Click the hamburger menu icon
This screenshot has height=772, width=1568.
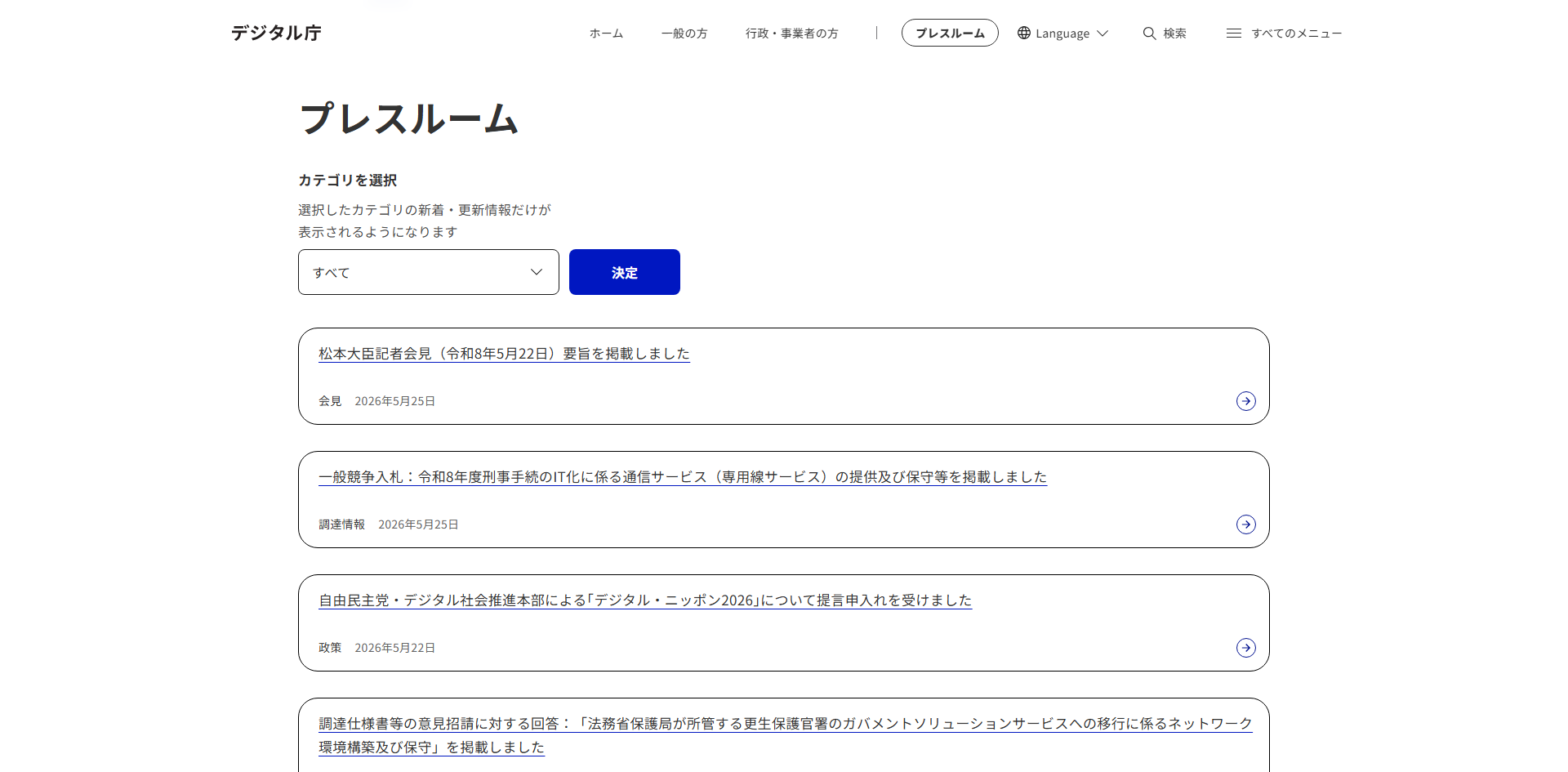coord(1234,33)
